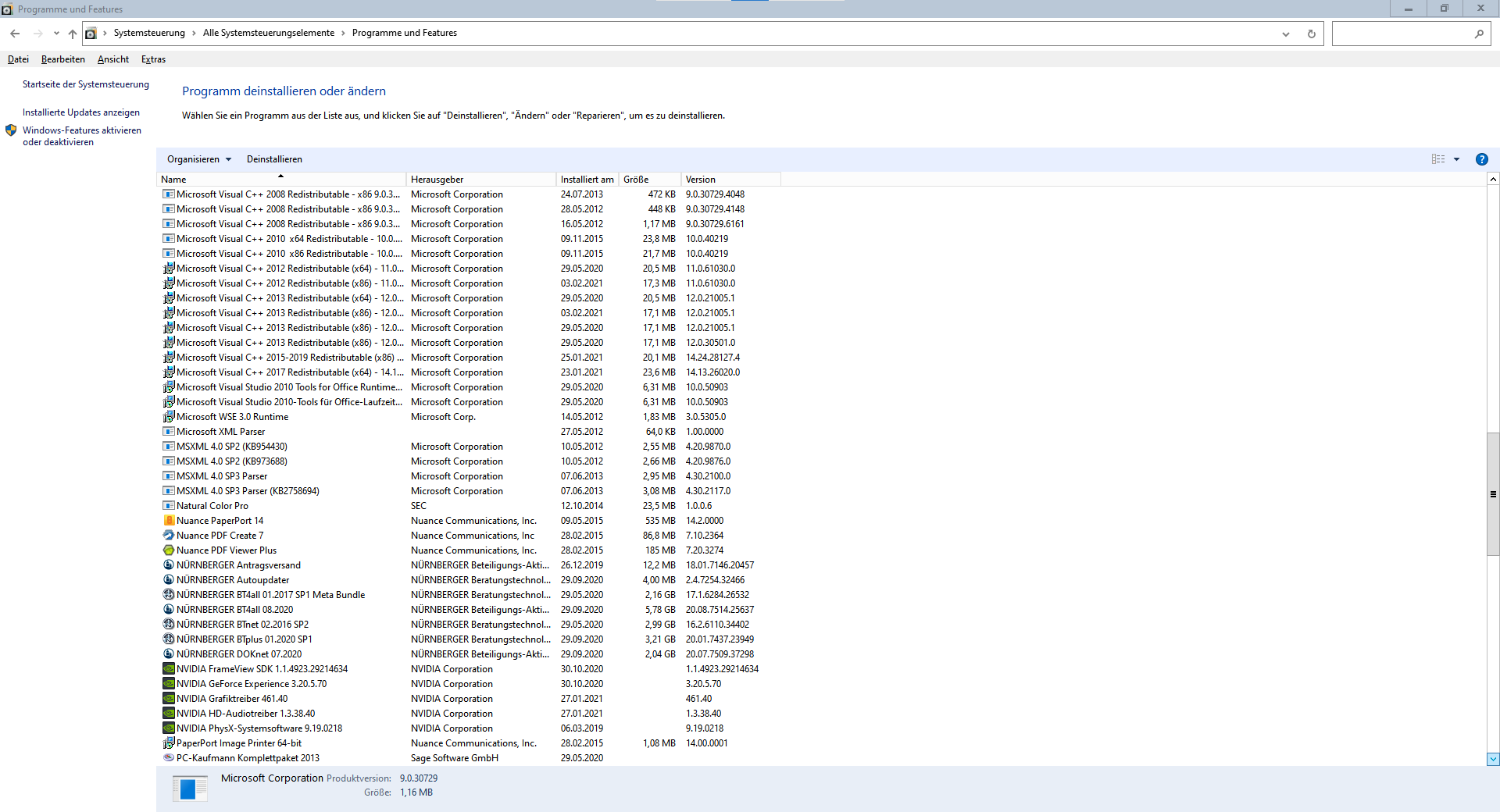Click the NVIDIA GeForce Experience icon

tap(168, 684)
